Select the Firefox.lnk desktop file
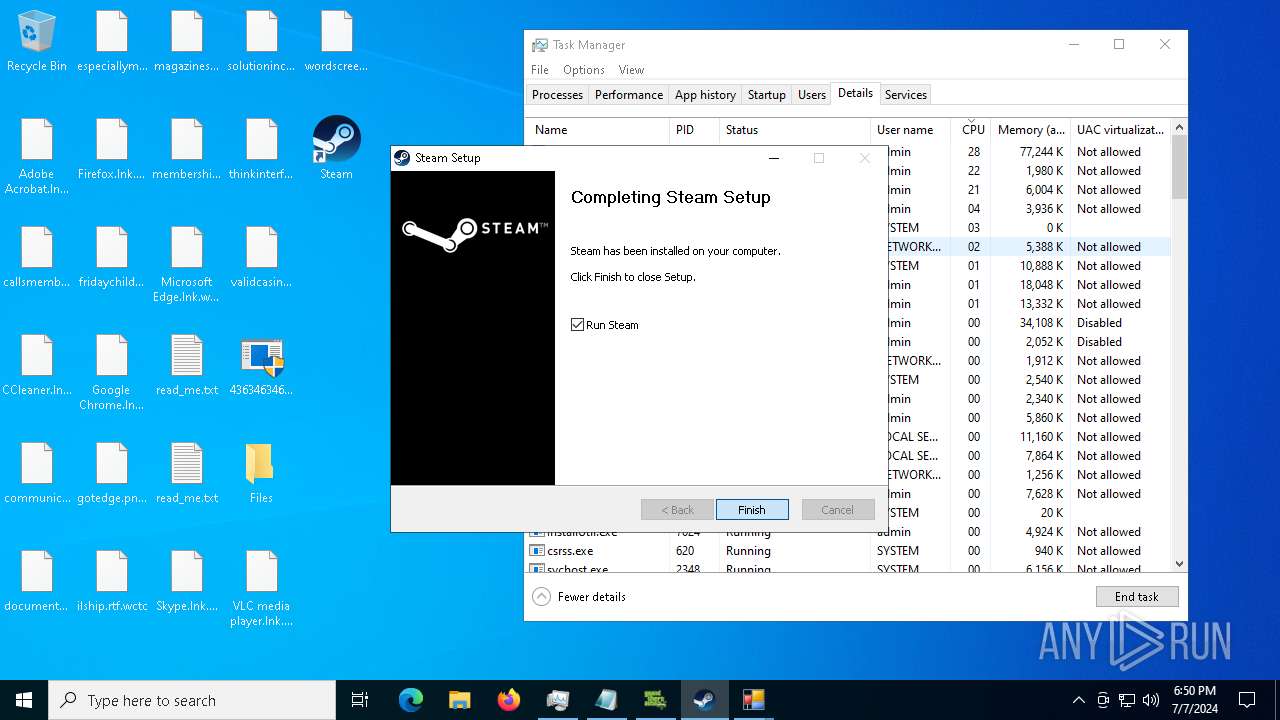Image resolution: width=1280 pixels, height=720 pixels. [111, 149]
